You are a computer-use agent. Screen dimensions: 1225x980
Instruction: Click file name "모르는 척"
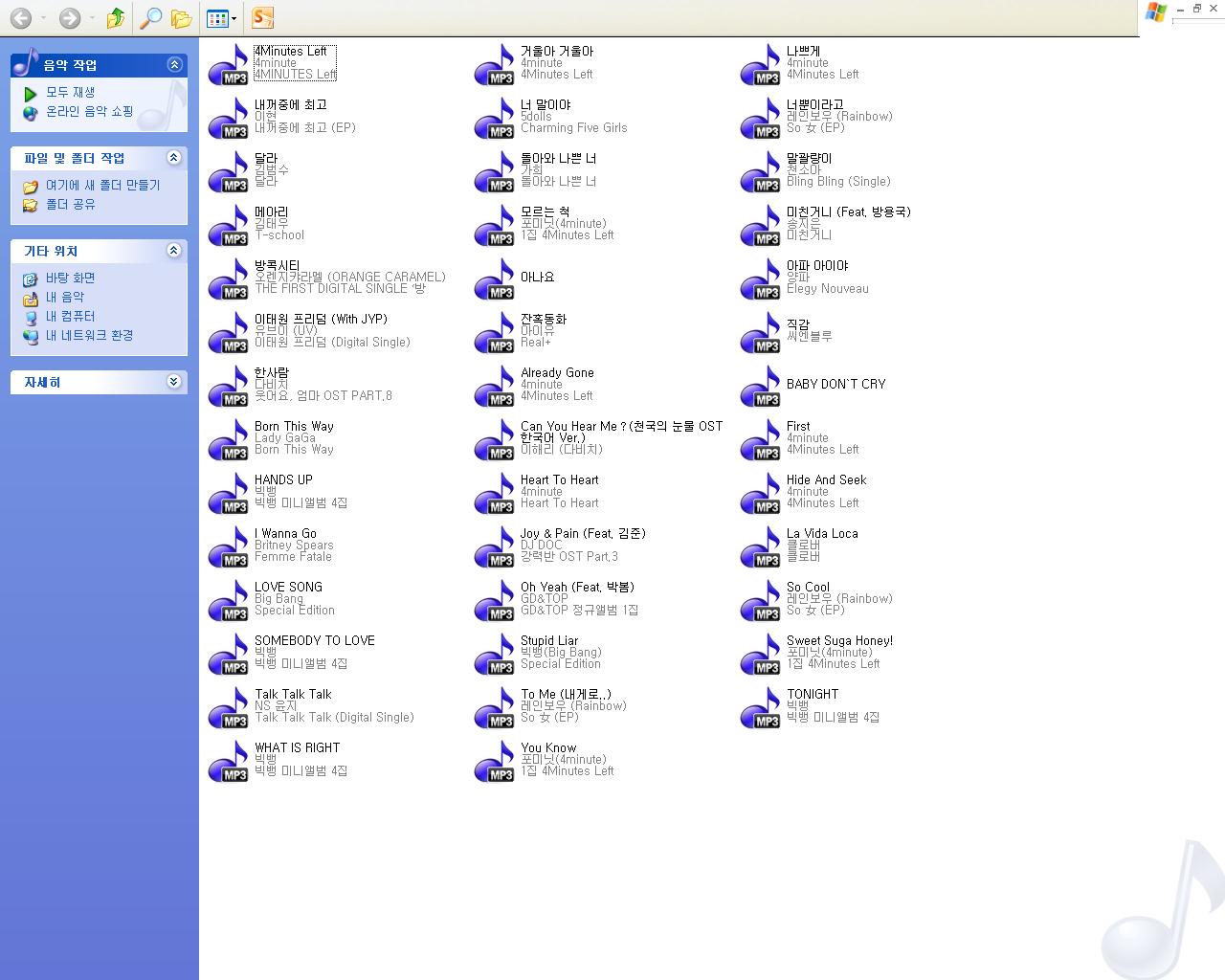click(x=545, y=212)
